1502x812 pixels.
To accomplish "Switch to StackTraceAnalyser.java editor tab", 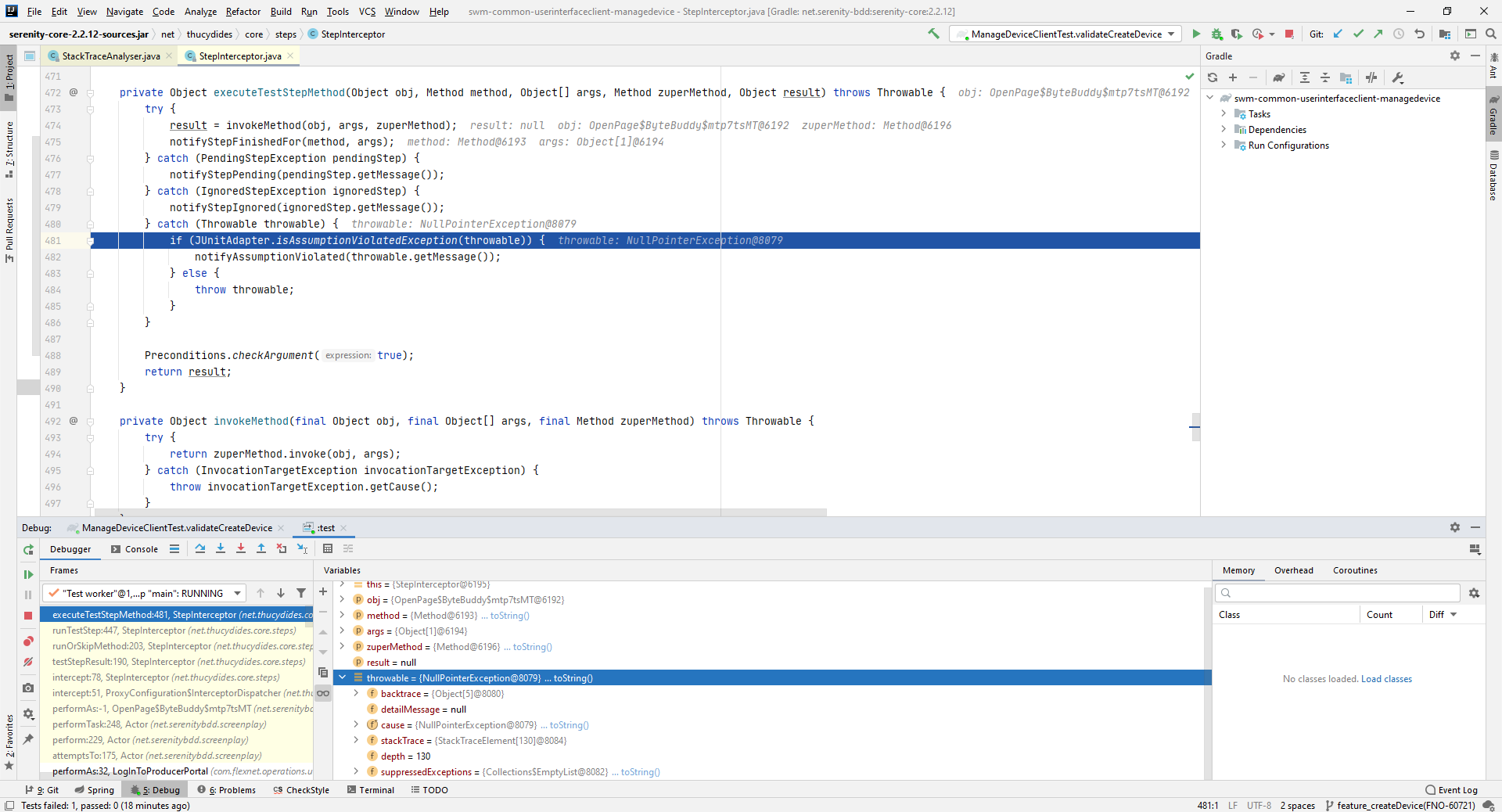I will tap(110, 56).
